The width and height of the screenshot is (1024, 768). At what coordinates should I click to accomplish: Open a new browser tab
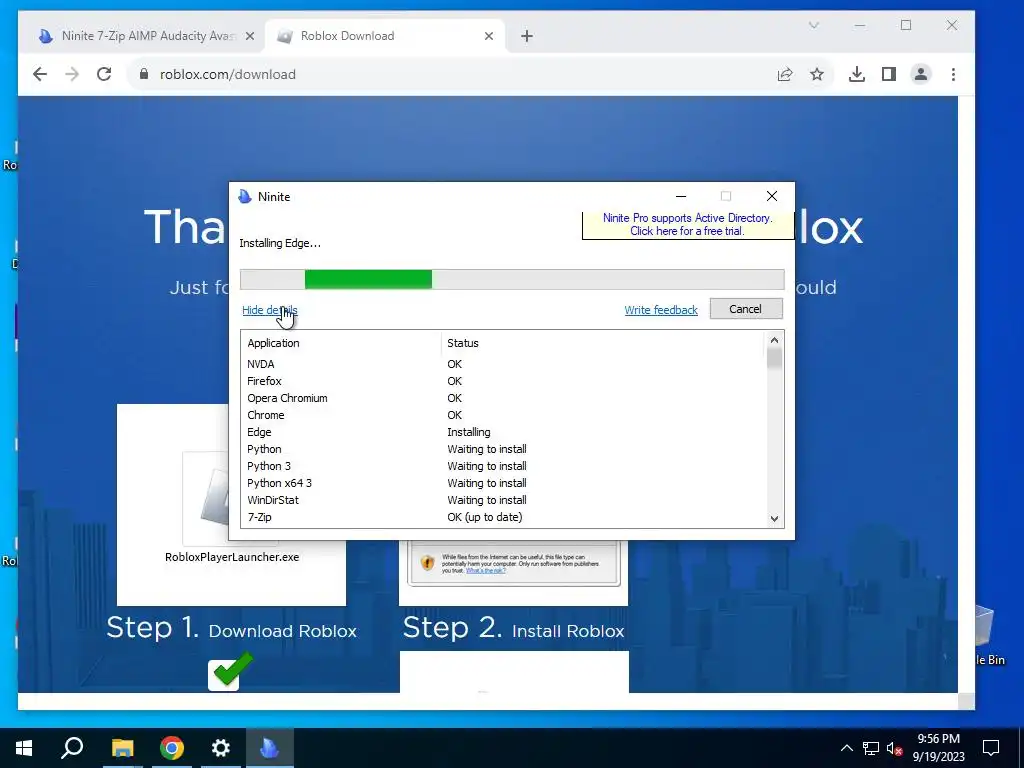pos(527,36)
